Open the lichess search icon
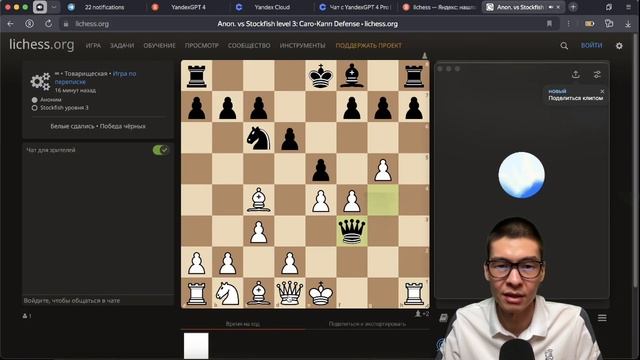Viewport: 640px width, 360px height. click(x=564, y=46)
